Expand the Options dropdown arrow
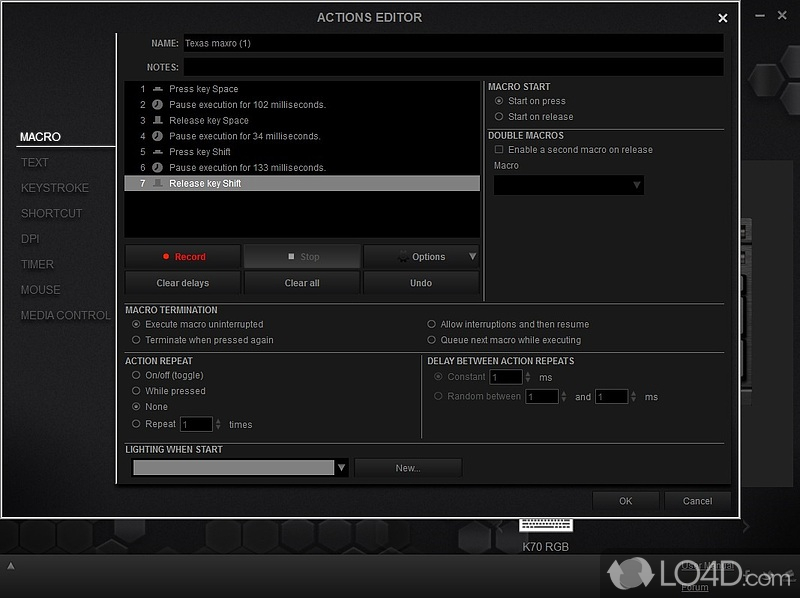Screen dimensions: 800x598 (472, 257)
